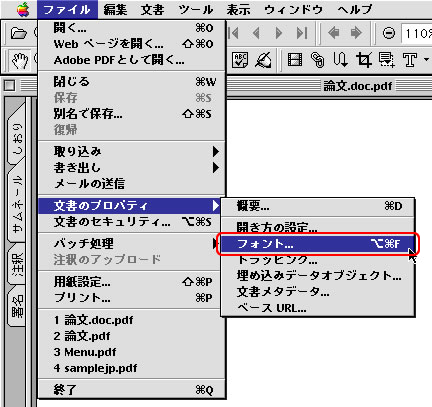
Task: Click the zoom percentage input field
Action: [417, 33]
